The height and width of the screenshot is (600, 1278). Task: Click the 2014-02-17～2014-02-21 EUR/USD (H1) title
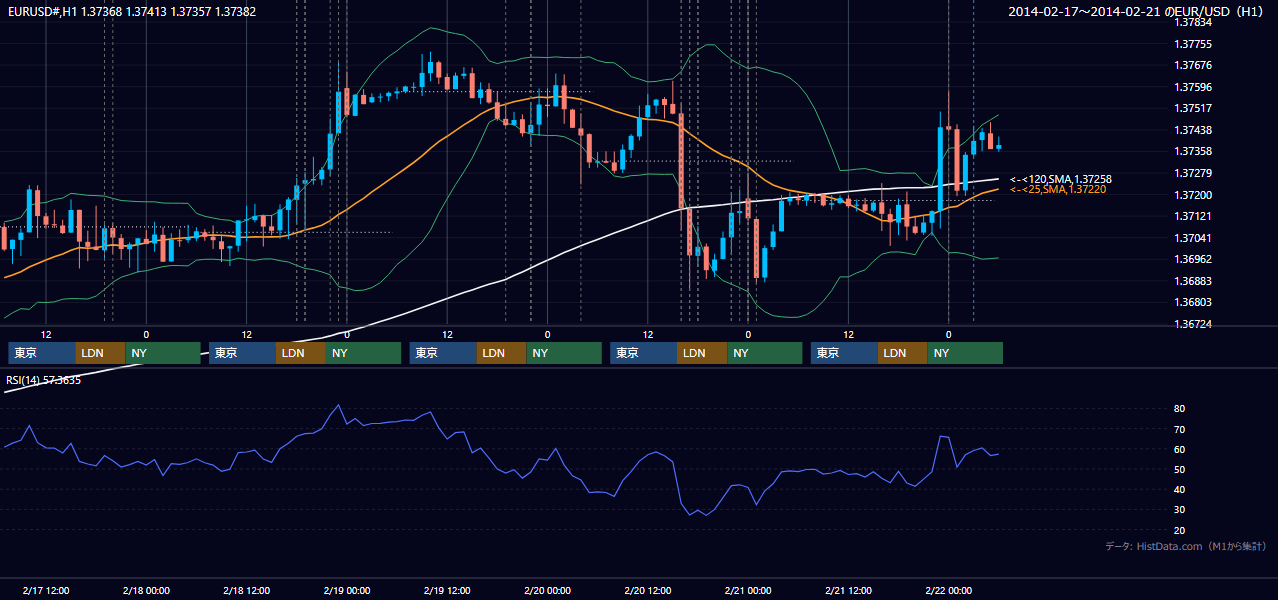click(1136, 11)
